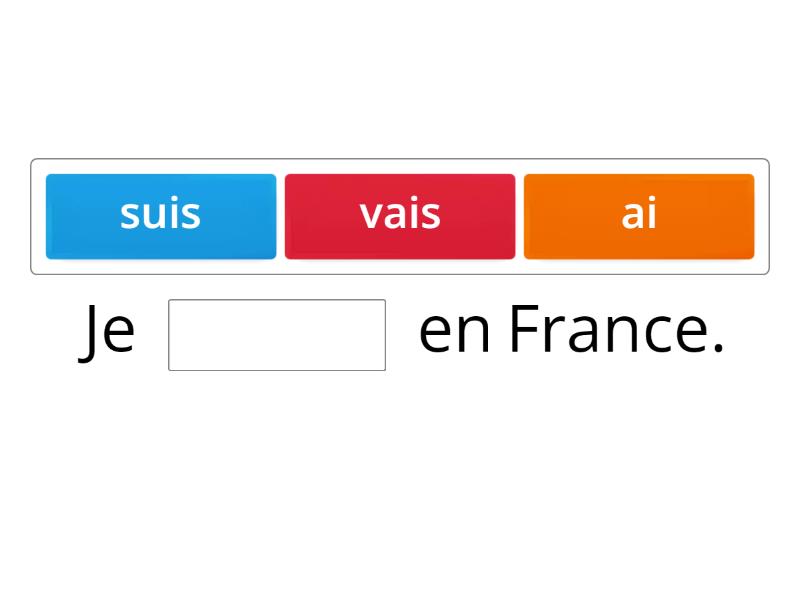Click the orange tile labeled 'ai'
Image resolution: width=800 pixels, height=600 pixels.
point(638,214)
